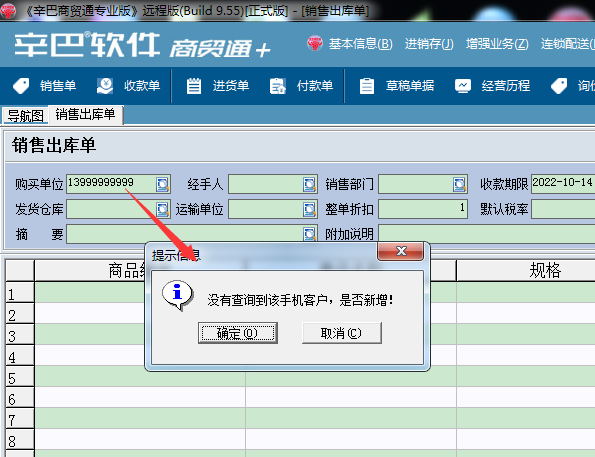This screenshot has height=457, width=595.
Task: Click the 进货单 notepad icon
Action: pyautogui.click(x=194, y=86)
